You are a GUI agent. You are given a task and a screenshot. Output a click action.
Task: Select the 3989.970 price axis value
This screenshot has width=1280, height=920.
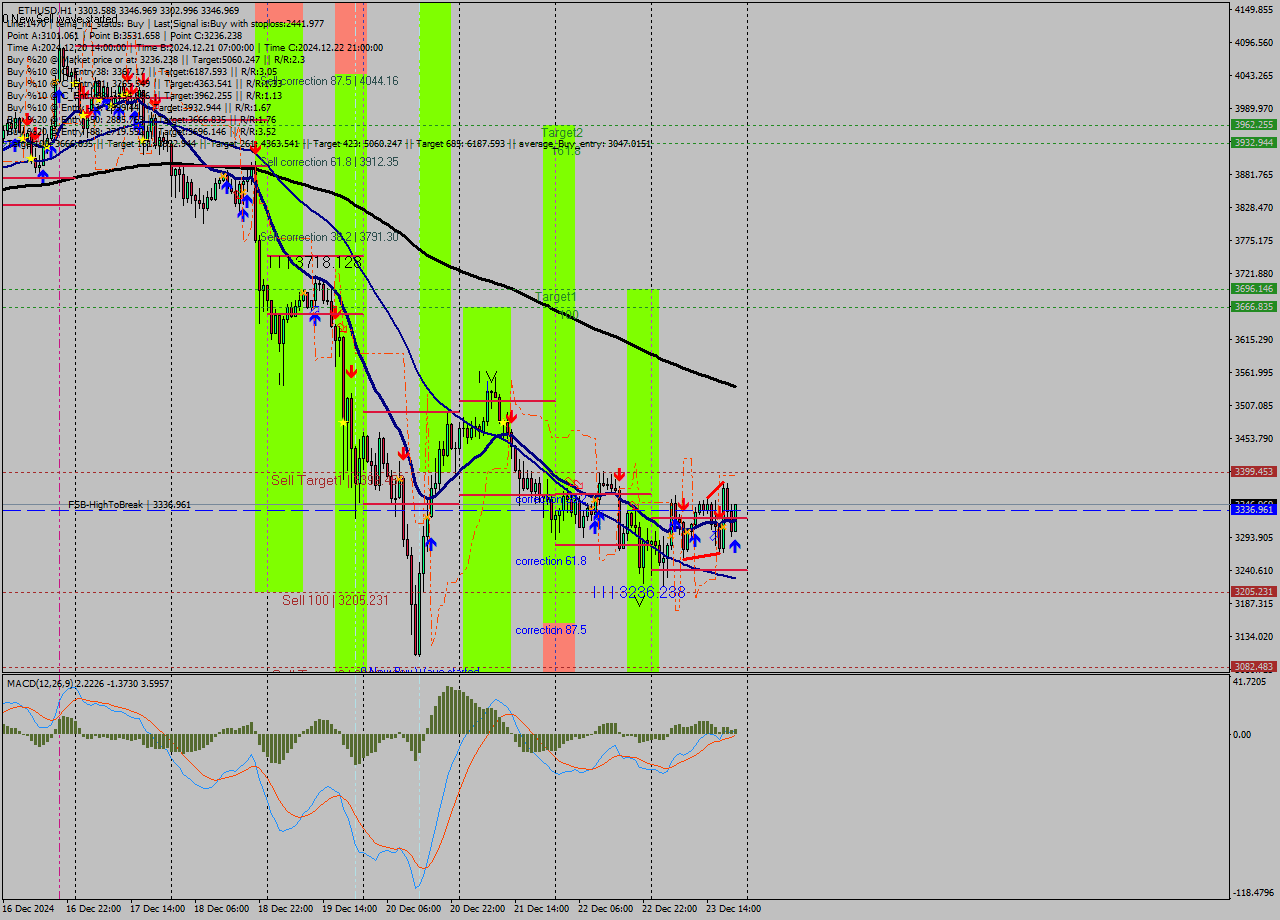click(x=1256, y=108)
